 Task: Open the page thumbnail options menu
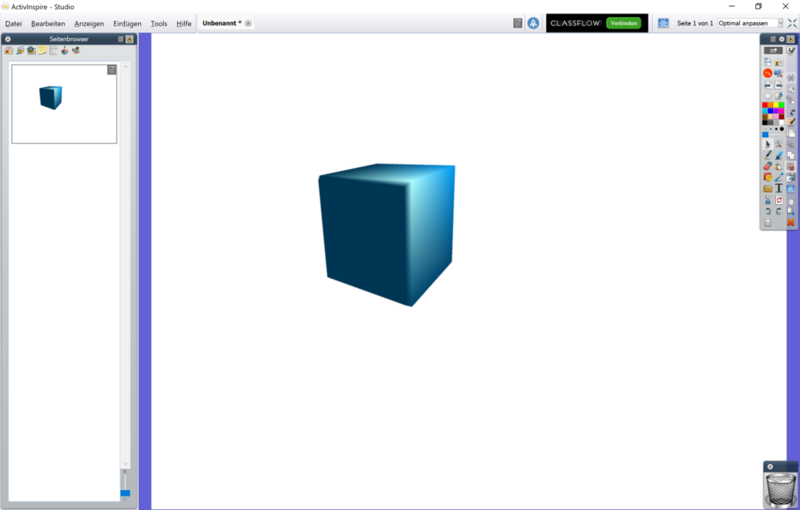click(x=111, y=70)
